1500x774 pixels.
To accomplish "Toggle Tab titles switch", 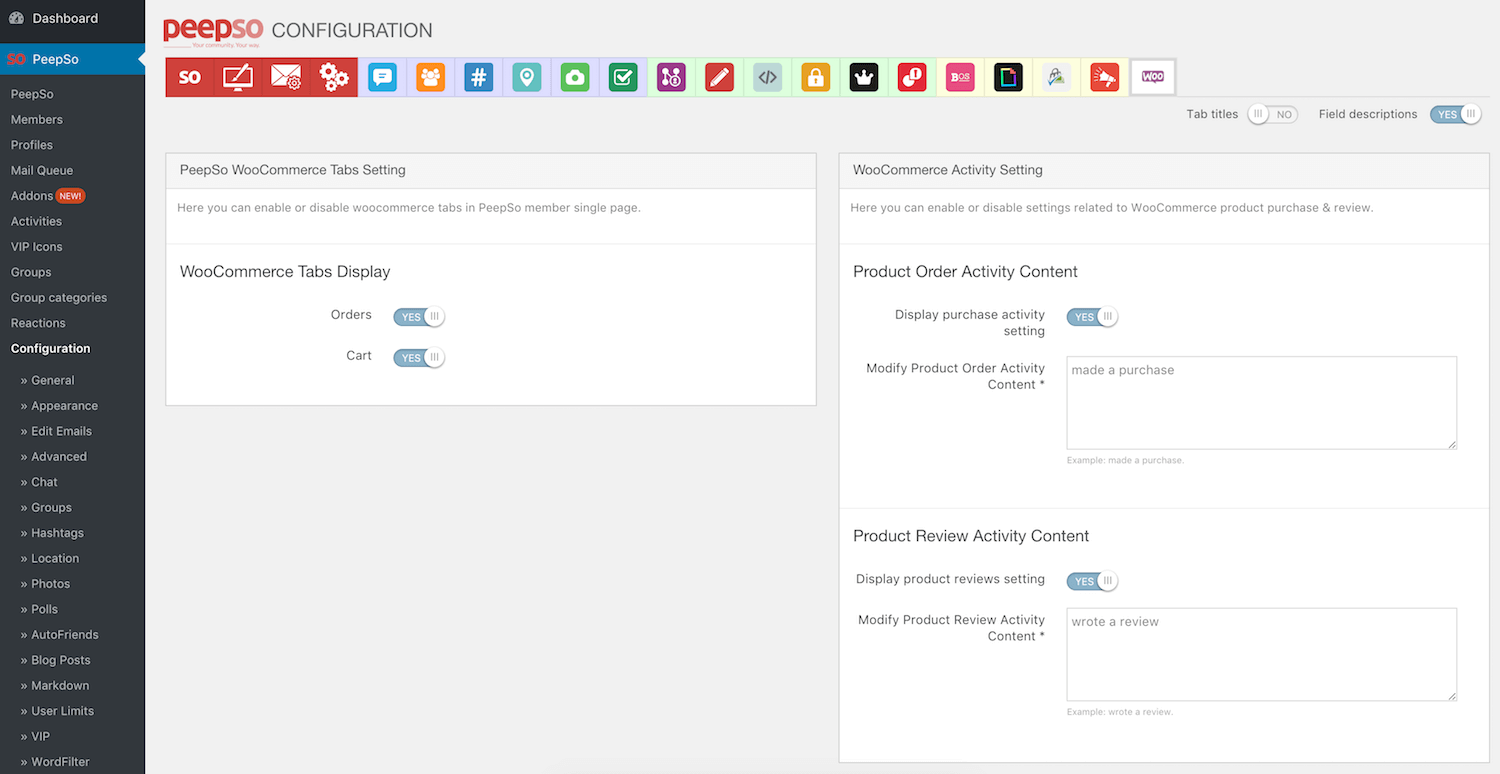I will [x=1272, y=114].
